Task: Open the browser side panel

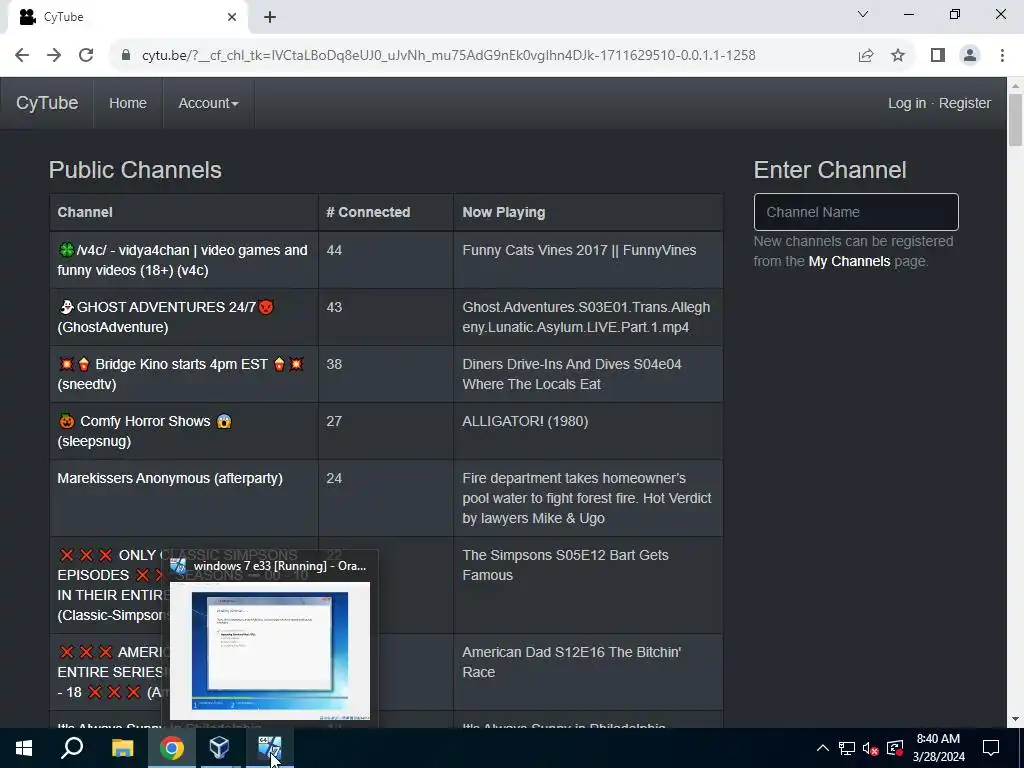Action: (x=938, y=56)
